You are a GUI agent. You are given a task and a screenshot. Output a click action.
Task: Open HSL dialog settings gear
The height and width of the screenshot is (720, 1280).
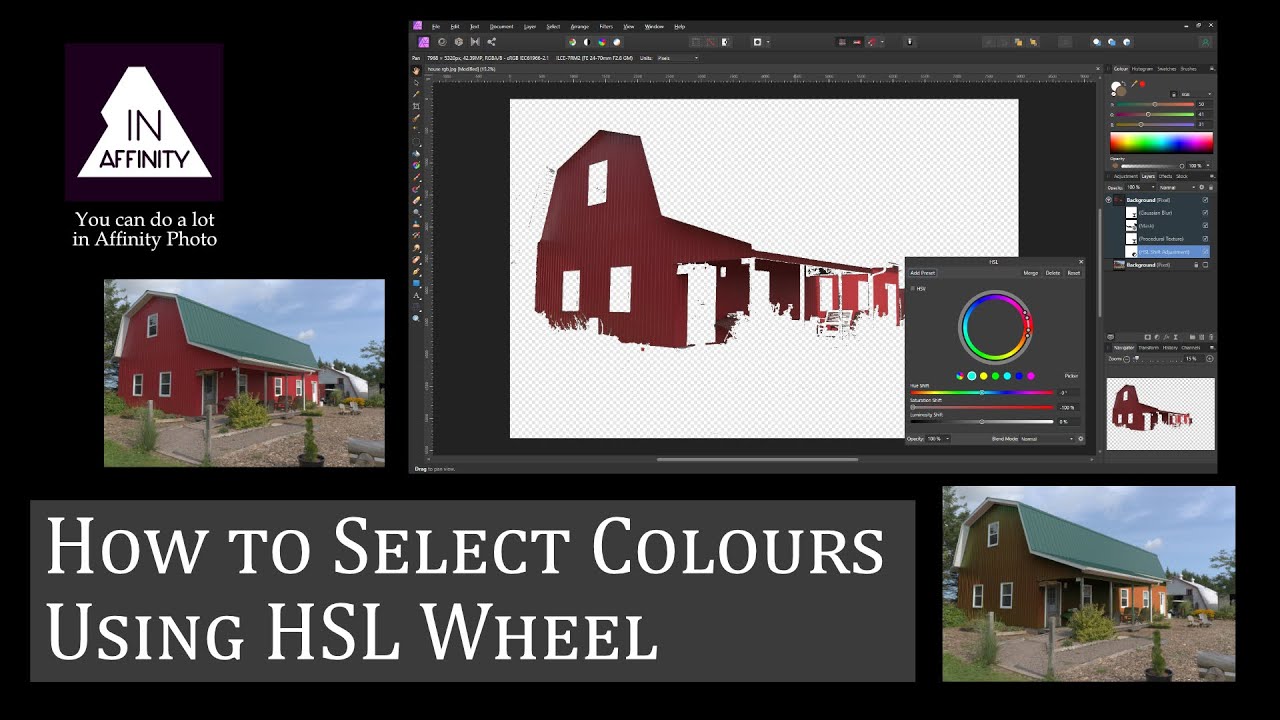point(1081,438)
